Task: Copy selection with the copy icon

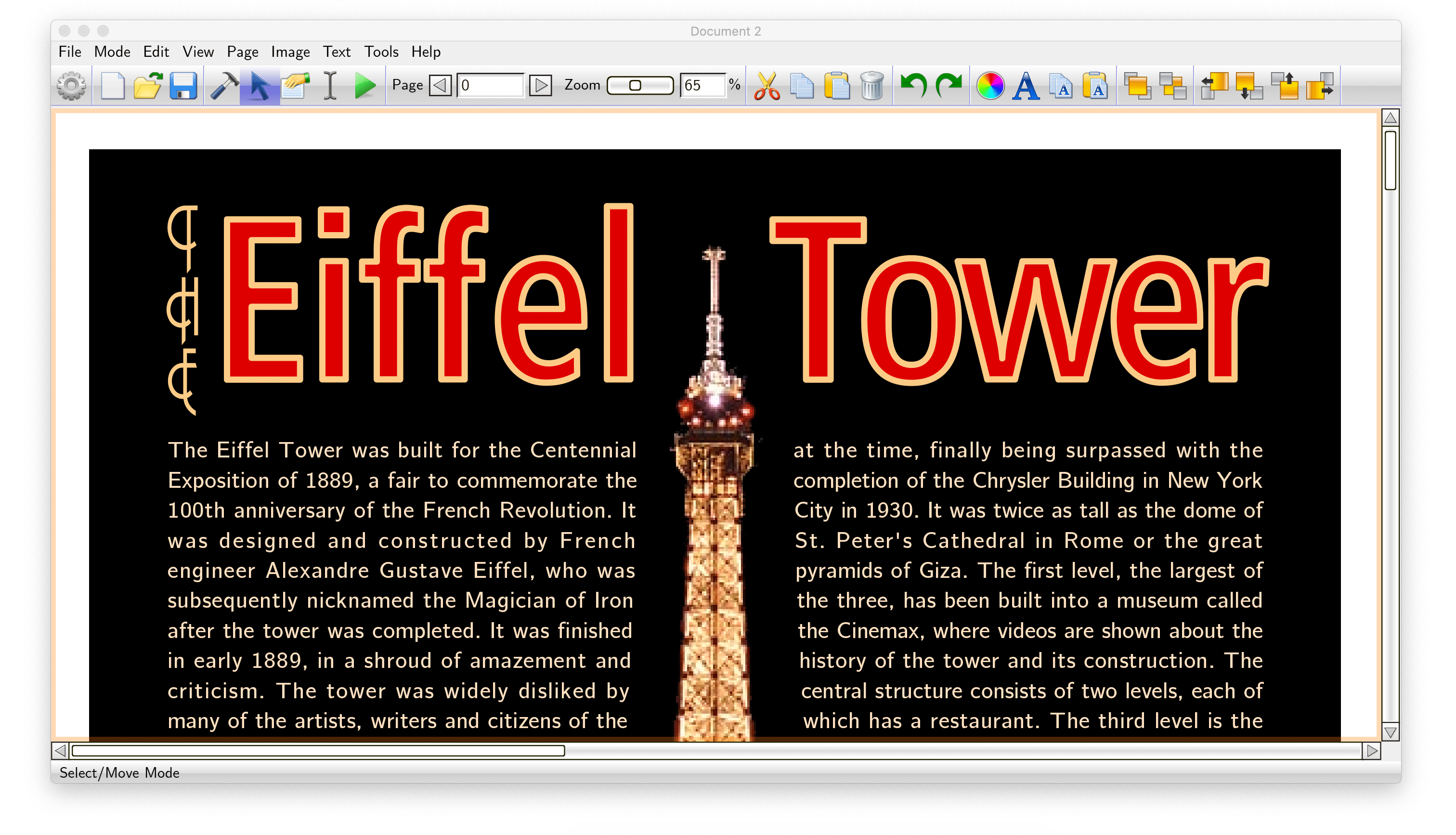Action: coord(802,86)
